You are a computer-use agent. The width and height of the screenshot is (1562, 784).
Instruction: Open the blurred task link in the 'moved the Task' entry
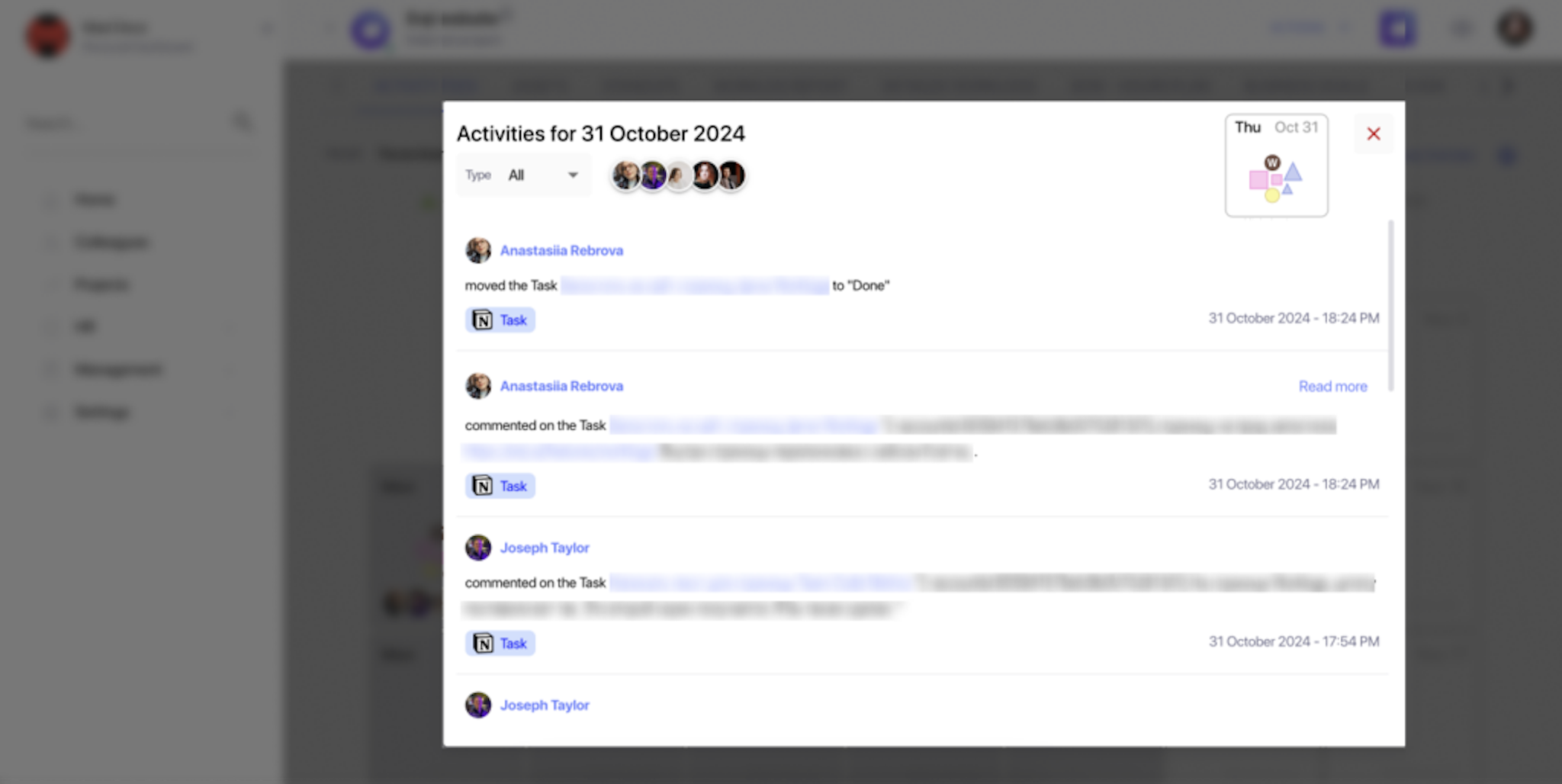point(695,286)
